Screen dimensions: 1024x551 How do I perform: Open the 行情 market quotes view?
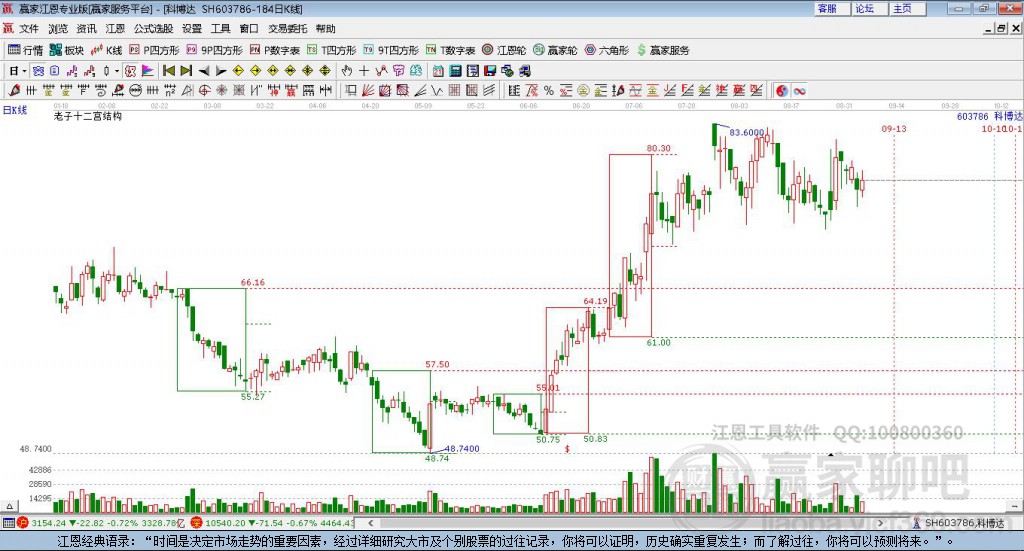25,50
